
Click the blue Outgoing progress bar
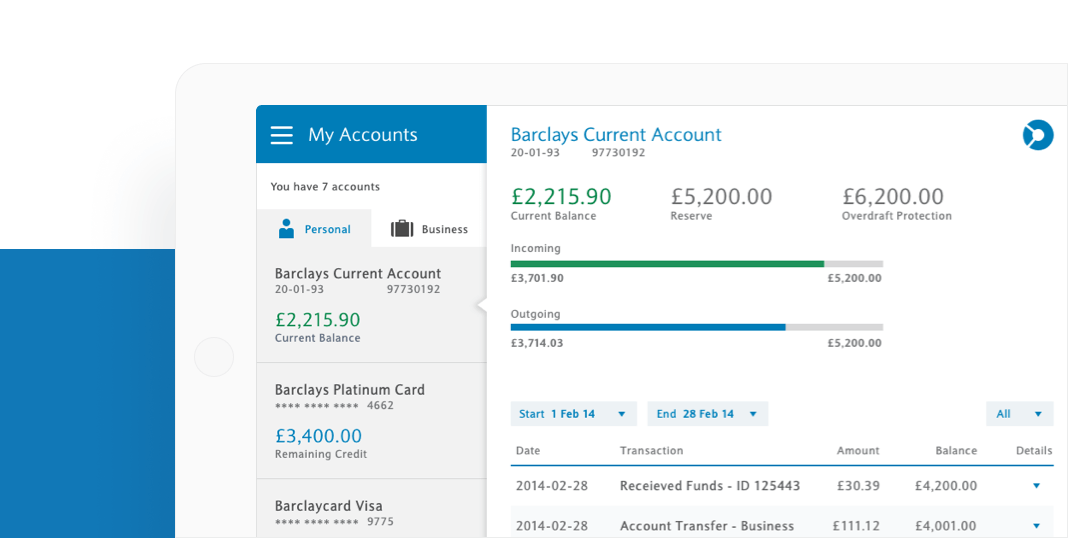[648, 328]
